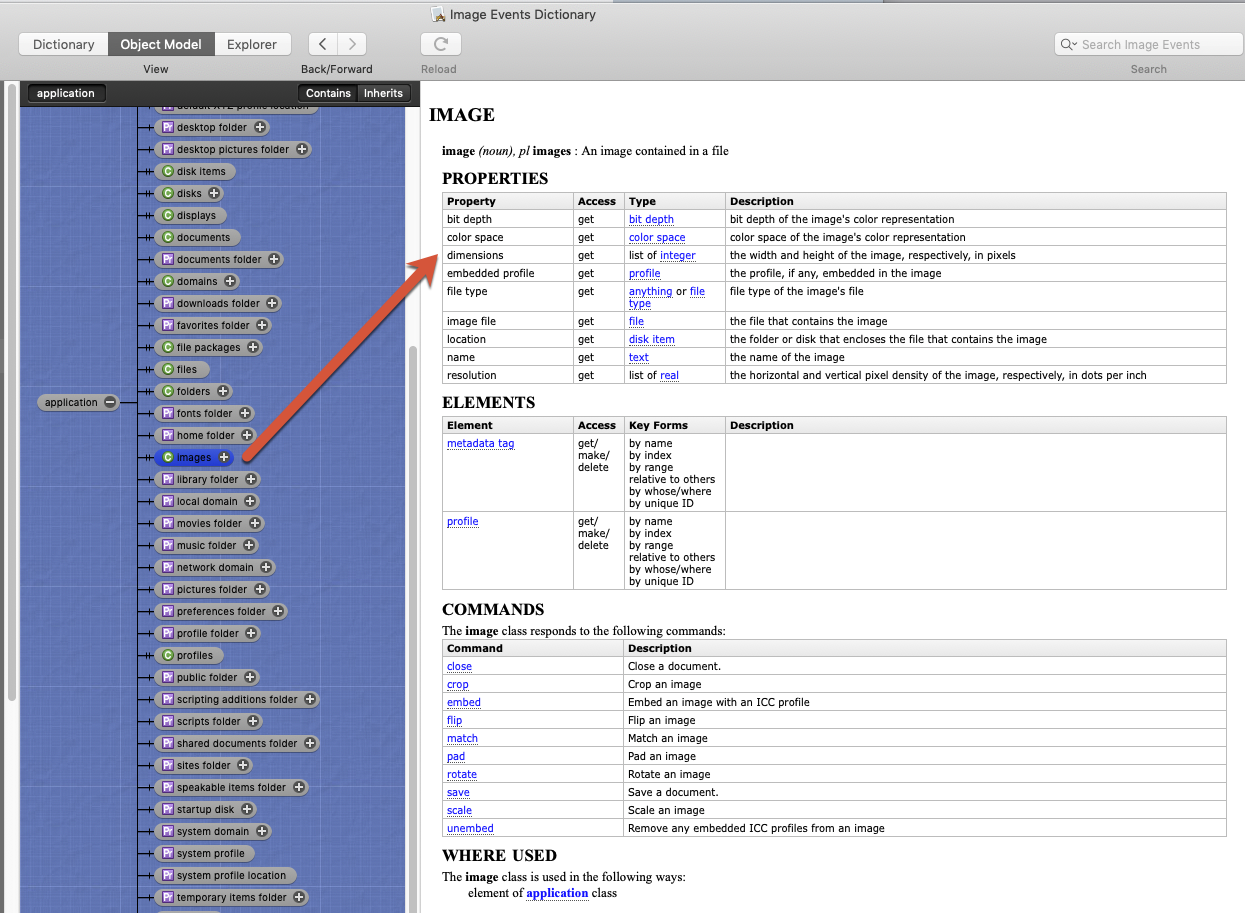This screenshot has height=913, width=1245.
Task: Expand the shared documents folder node
Action: pyautogui.click(x=310, y=744)
